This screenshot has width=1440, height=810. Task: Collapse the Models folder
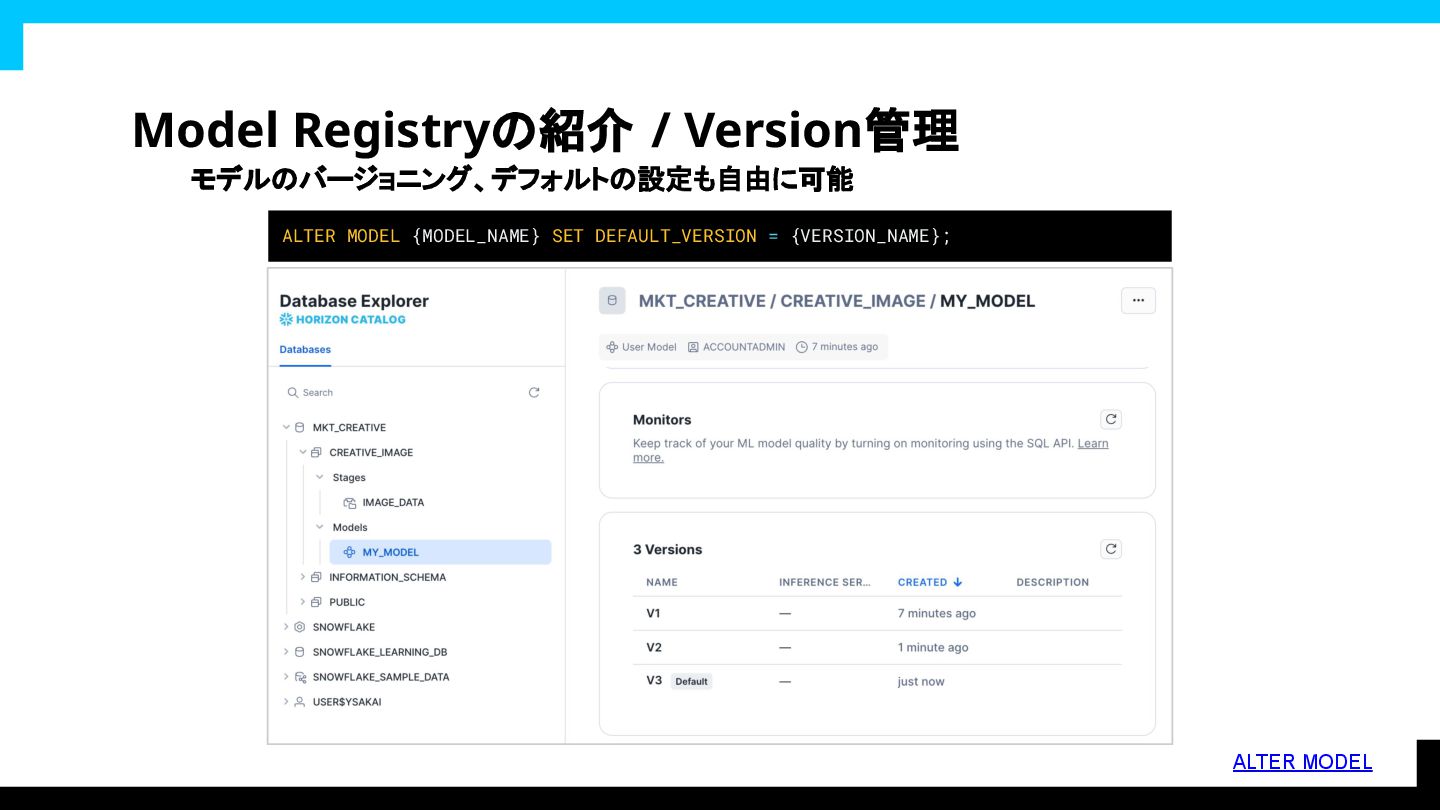pyautogui.click(x=320, y=527)
